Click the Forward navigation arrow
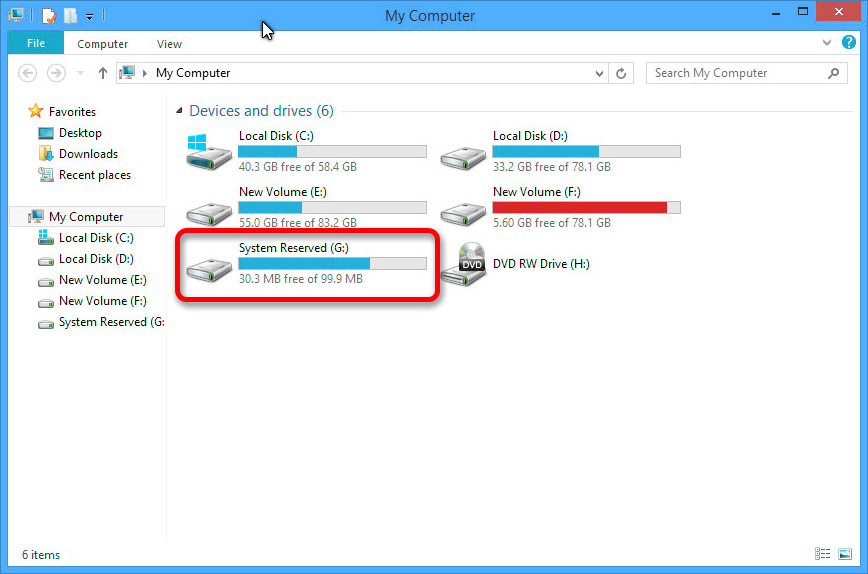This screenshot has height=574, width=868. pyautogui.click(x=56, y=73)
